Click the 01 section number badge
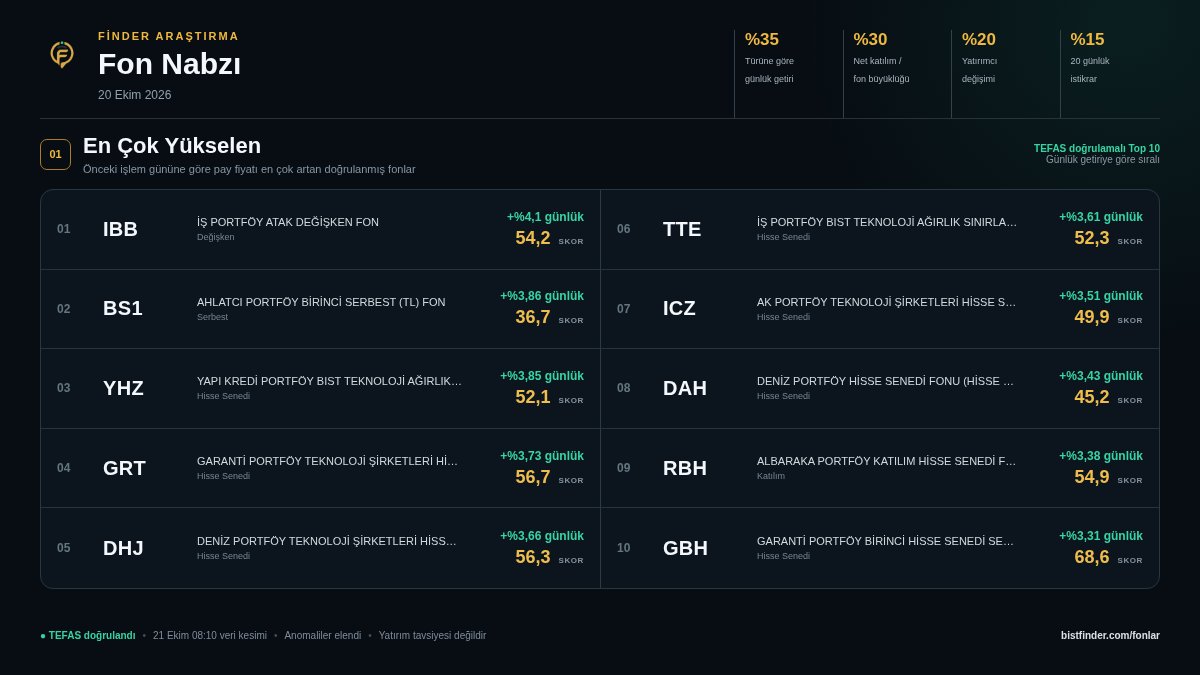 55,154
